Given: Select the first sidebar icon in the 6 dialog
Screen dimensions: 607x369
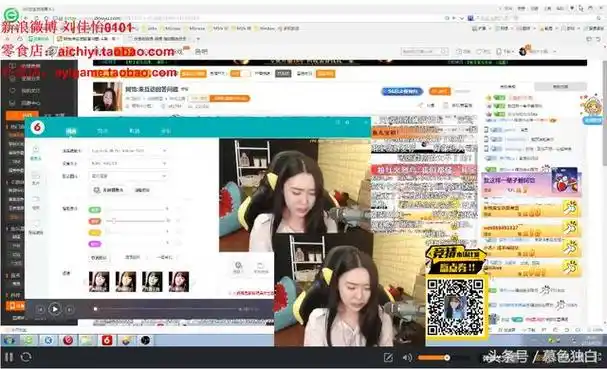Looking at the screenshot, I should point(36,153).
